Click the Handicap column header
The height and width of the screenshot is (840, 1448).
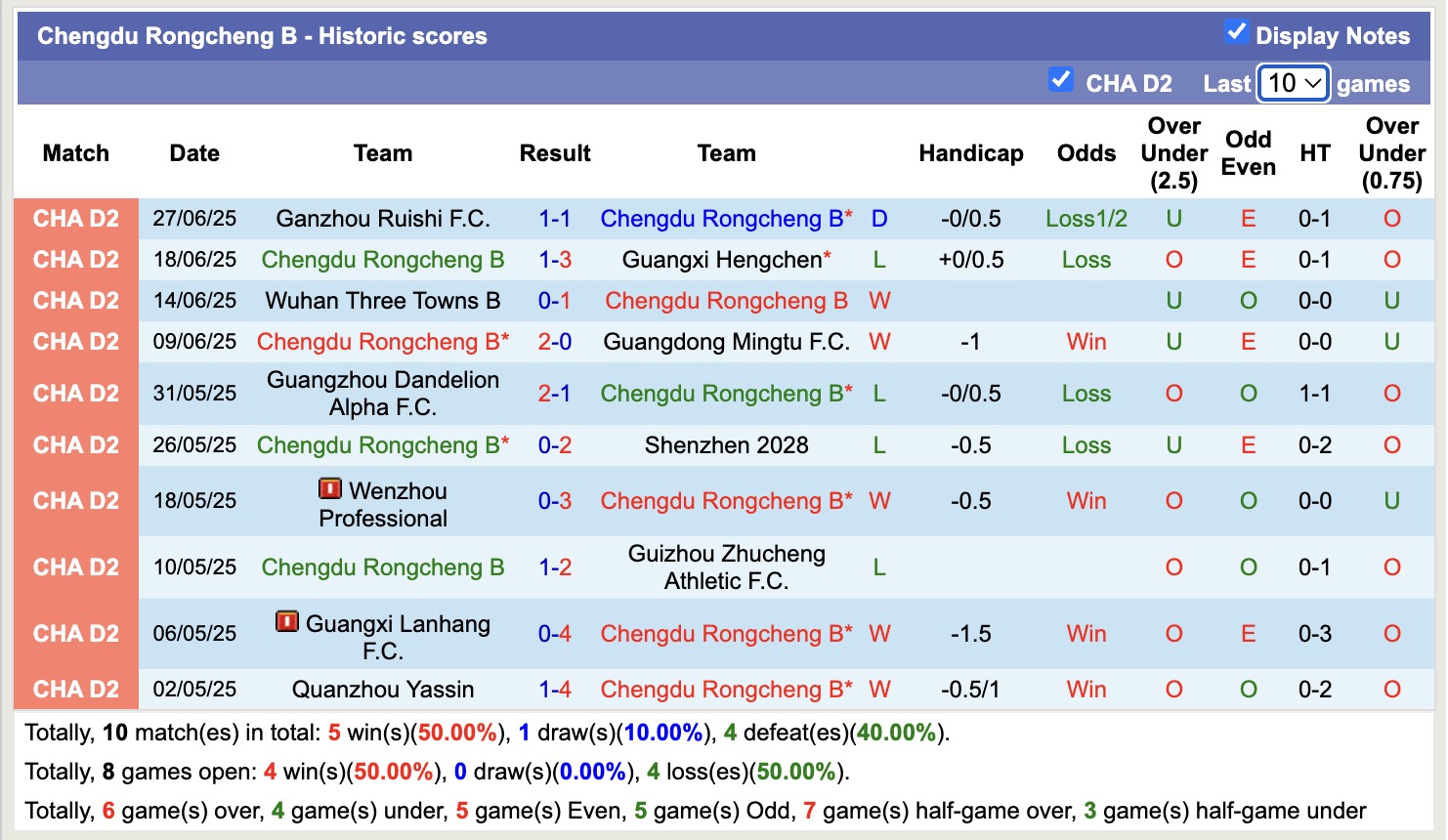970,153
